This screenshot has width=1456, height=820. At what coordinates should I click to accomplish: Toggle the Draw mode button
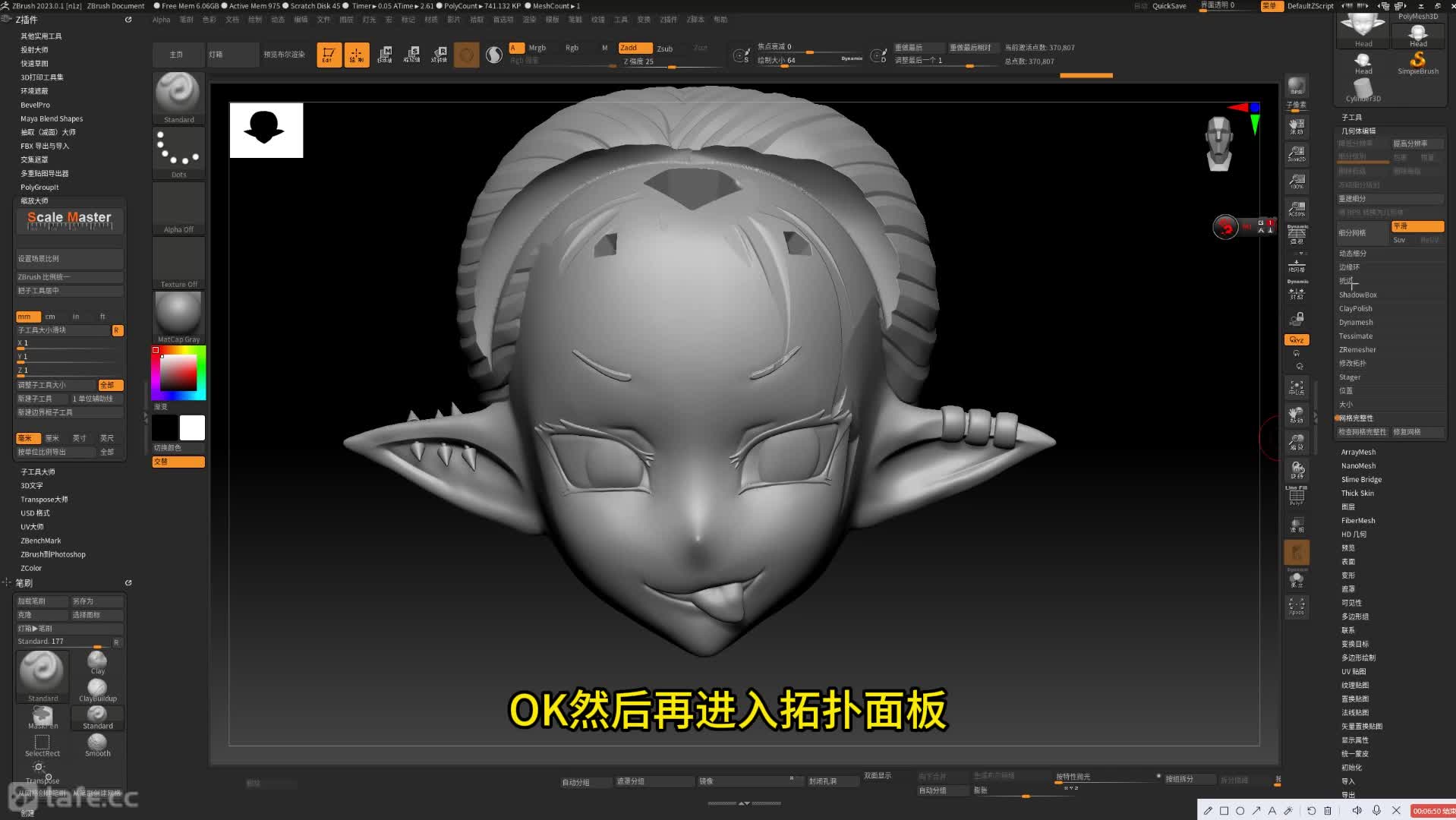click(x=356, y=55)
